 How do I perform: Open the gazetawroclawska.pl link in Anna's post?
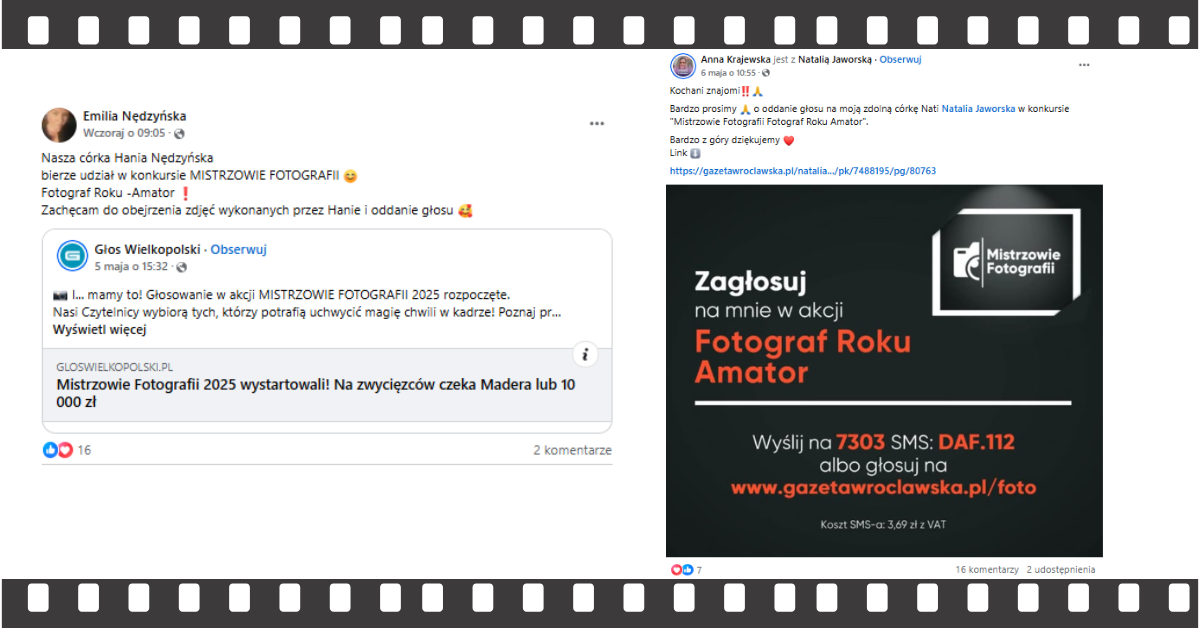(803, 171)
